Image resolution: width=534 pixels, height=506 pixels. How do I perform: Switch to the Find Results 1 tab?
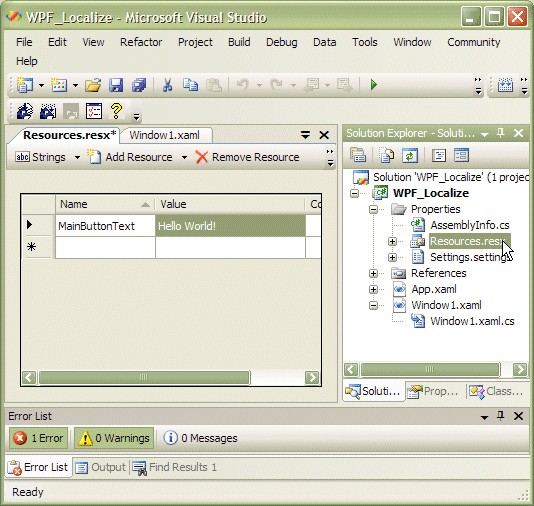[x=174, y=467]
